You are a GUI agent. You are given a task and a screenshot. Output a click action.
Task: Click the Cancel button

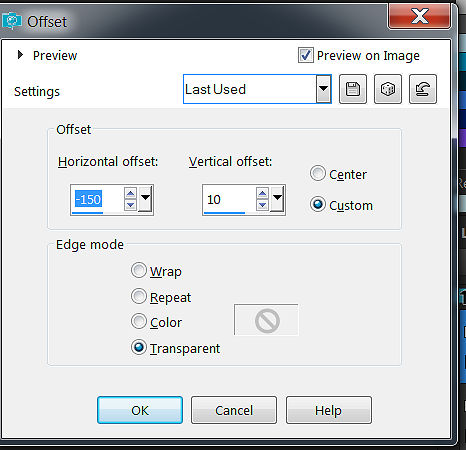[x=234, y=410]
